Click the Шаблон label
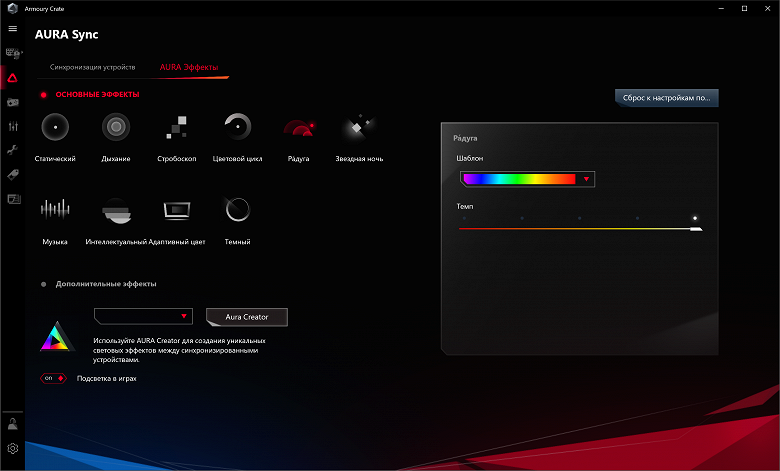This screenshot has height=471, width=780. point(470,158)
